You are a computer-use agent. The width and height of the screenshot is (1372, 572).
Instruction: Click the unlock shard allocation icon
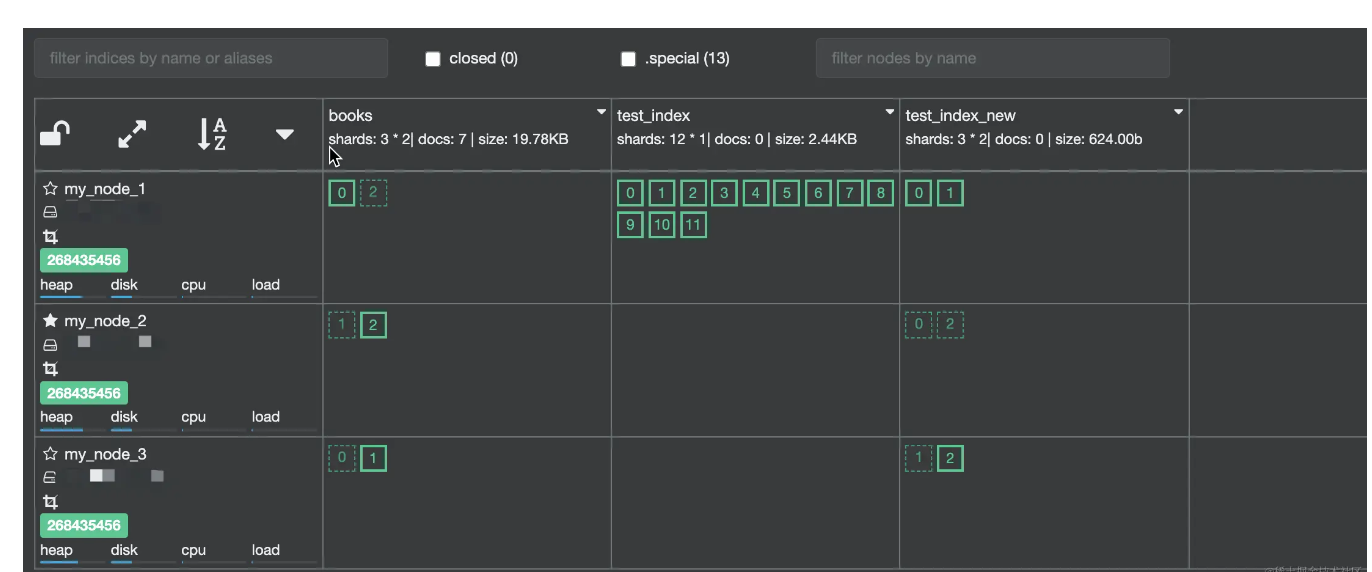pyautogui.click(x=55, y=133)
